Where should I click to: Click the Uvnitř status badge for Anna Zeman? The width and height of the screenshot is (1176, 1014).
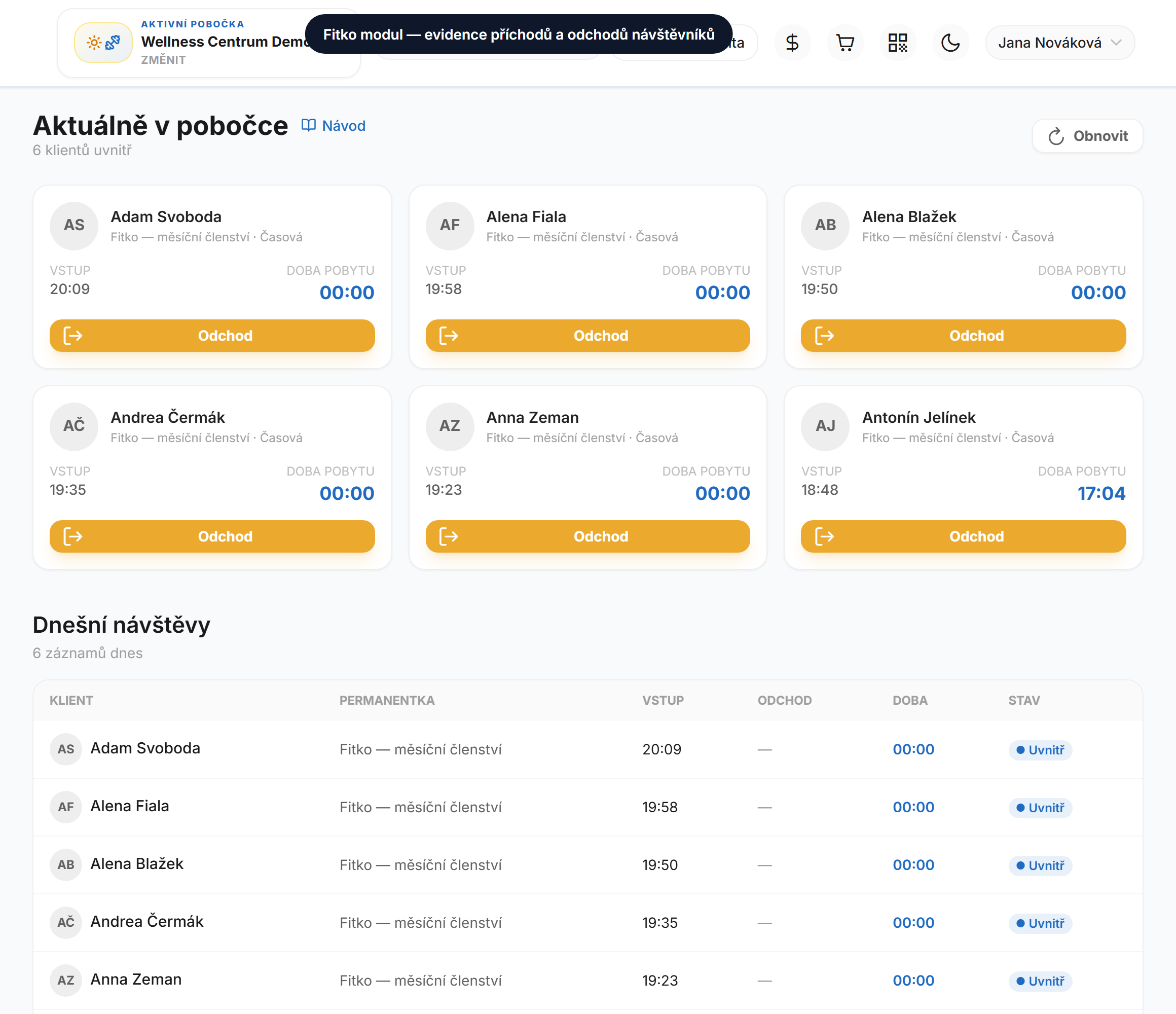(x=1040, y=981)
